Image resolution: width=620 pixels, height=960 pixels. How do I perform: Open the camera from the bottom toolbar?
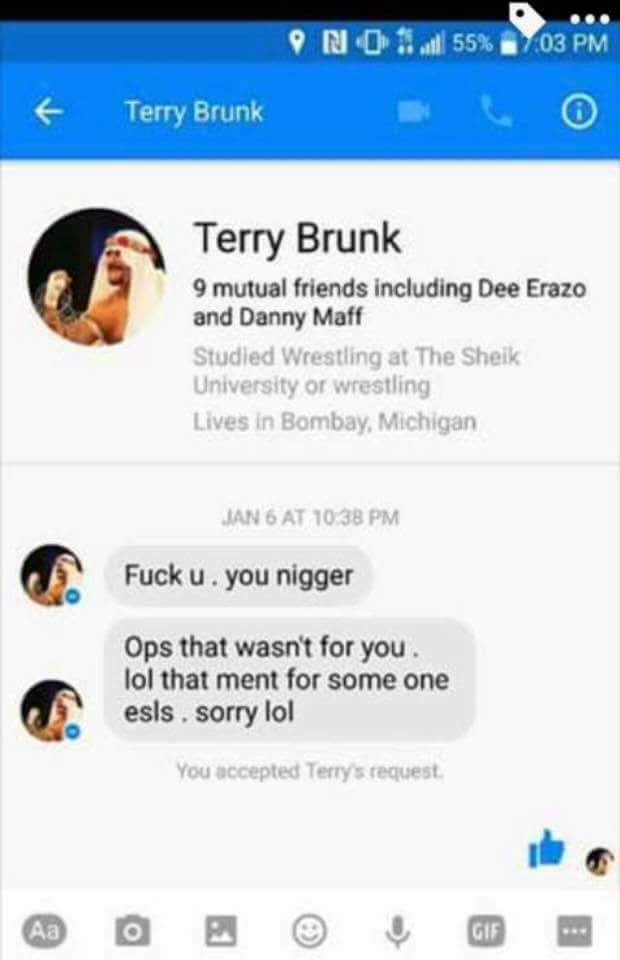point(132,931)
